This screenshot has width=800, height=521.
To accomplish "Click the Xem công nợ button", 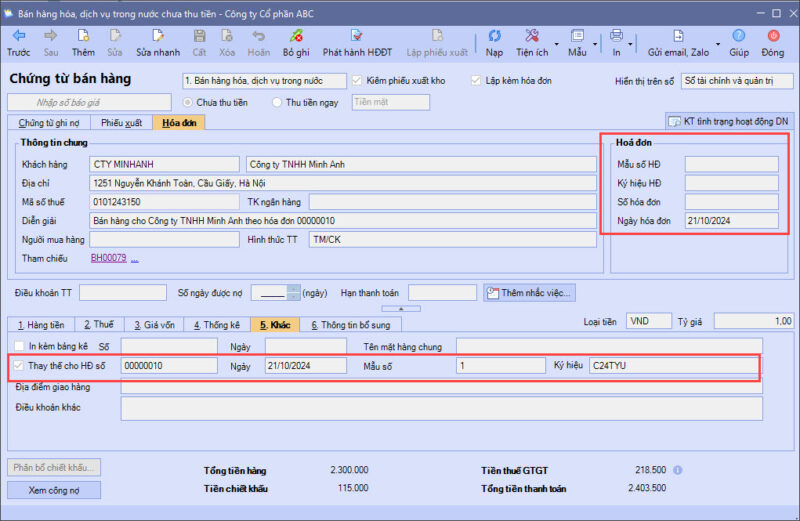I will [54, 490].
